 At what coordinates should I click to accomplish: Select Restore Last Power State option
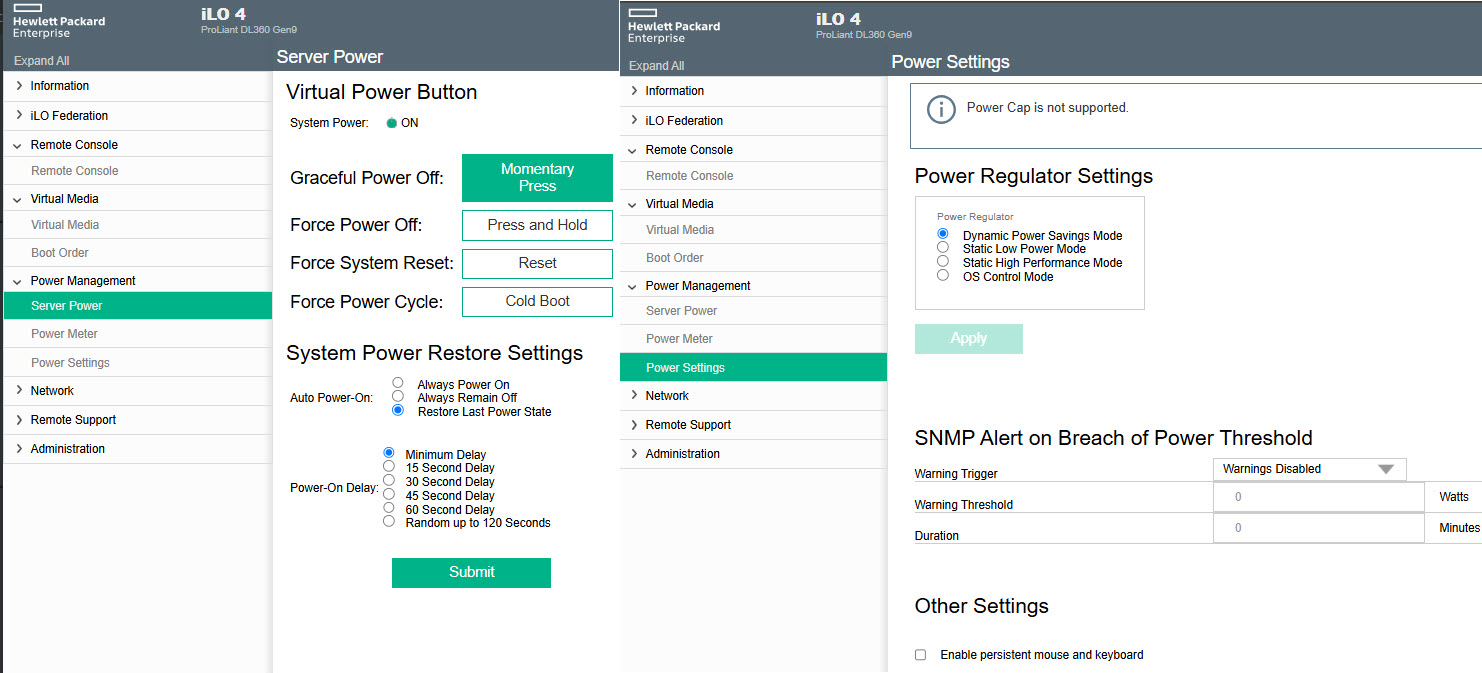398,410
